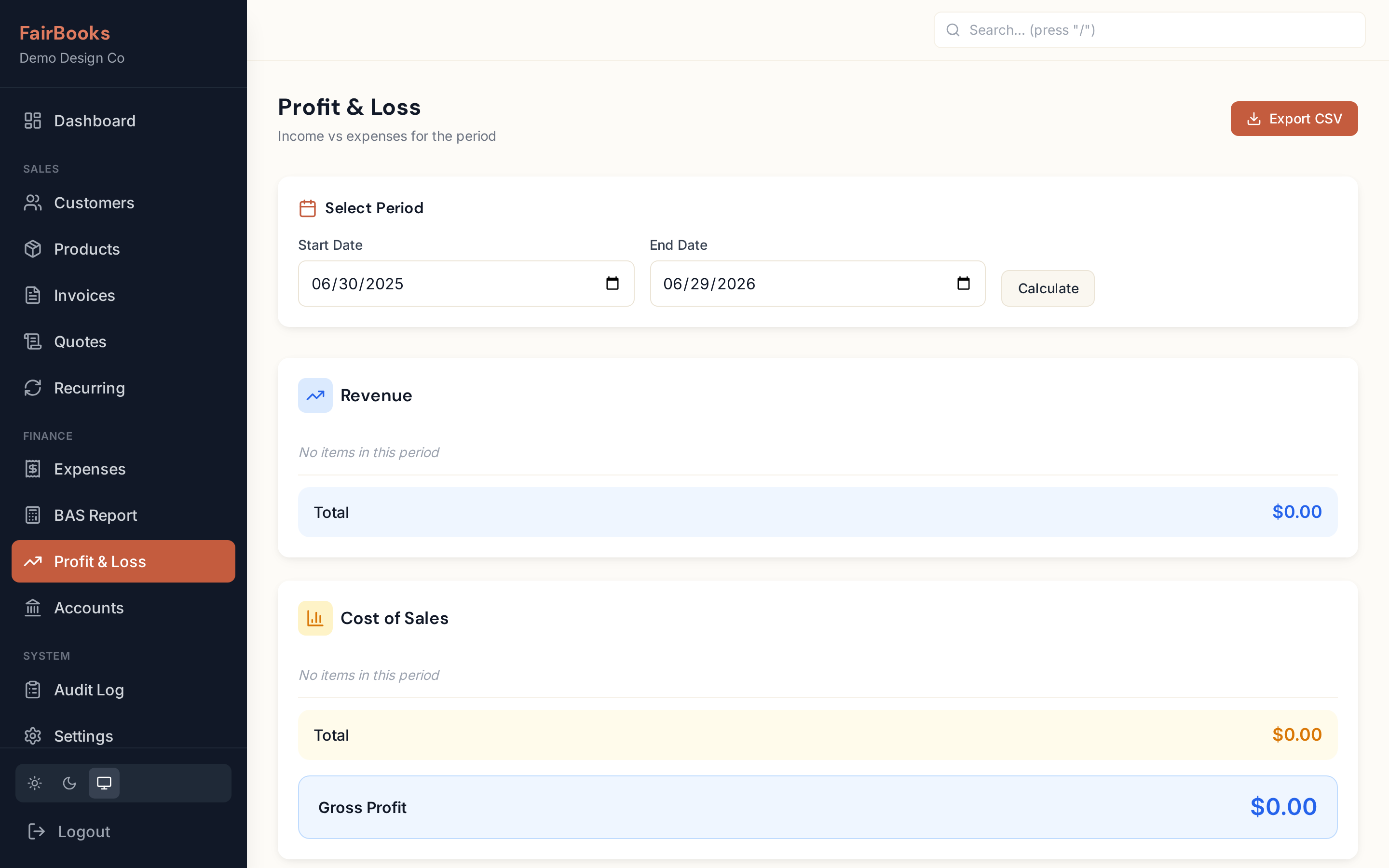
Task: Click the Accounts bank icon
Action: (33, 608)
